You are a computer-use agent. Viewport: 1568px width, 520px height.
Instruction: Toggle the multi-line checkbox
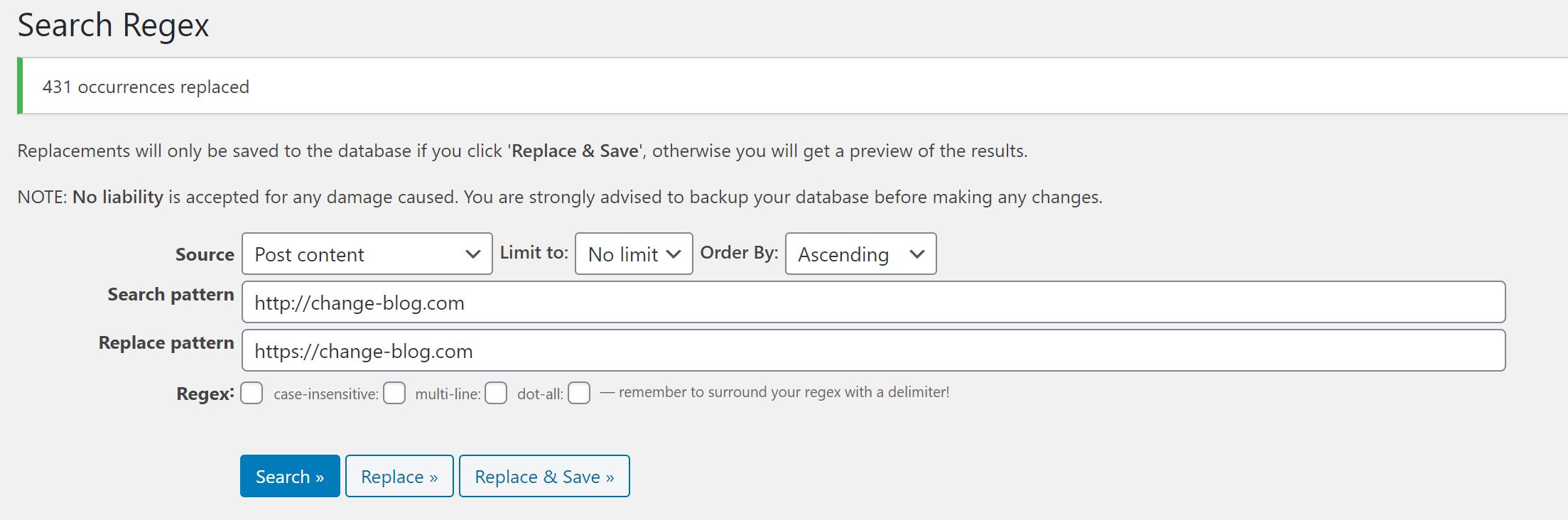(496, 393)
